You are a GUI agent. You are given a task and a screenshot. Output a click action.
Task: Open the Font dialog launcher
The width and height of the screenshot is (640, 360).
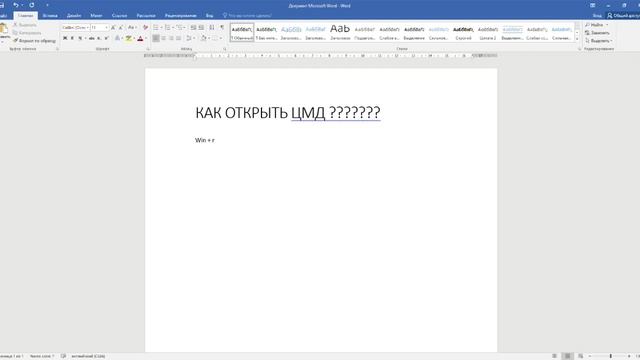[148, 49]
